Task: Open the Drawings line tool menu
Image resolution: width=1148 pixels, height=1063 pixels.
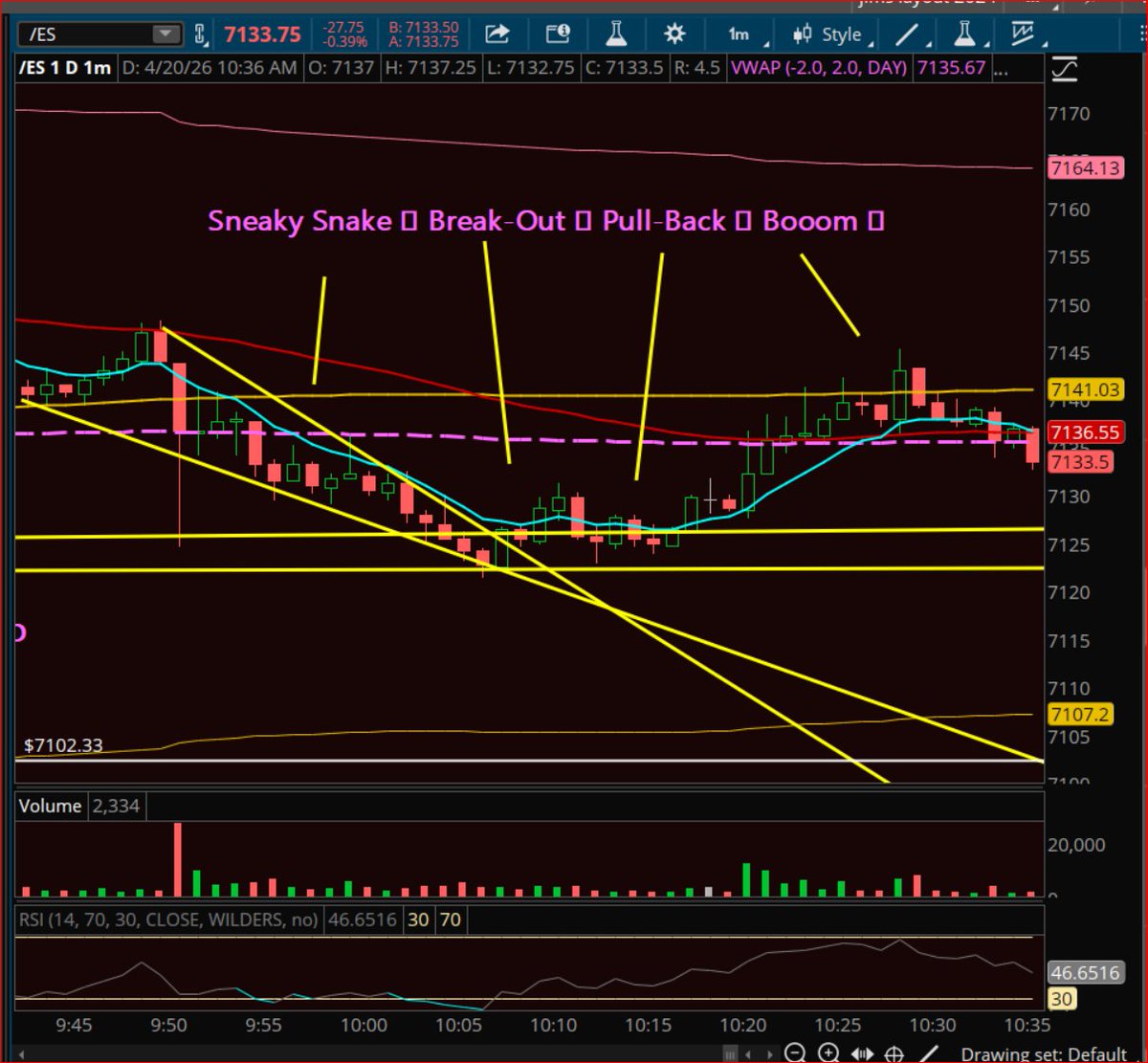Action: pyautogui.click(x=913, y=35)
